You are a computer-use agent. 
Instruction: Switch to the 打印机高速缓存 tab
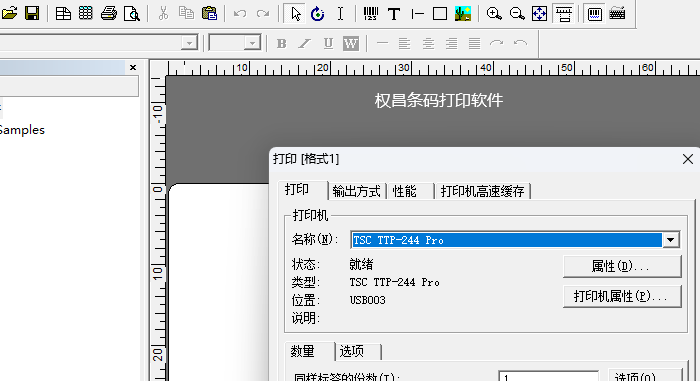(483, 192)
